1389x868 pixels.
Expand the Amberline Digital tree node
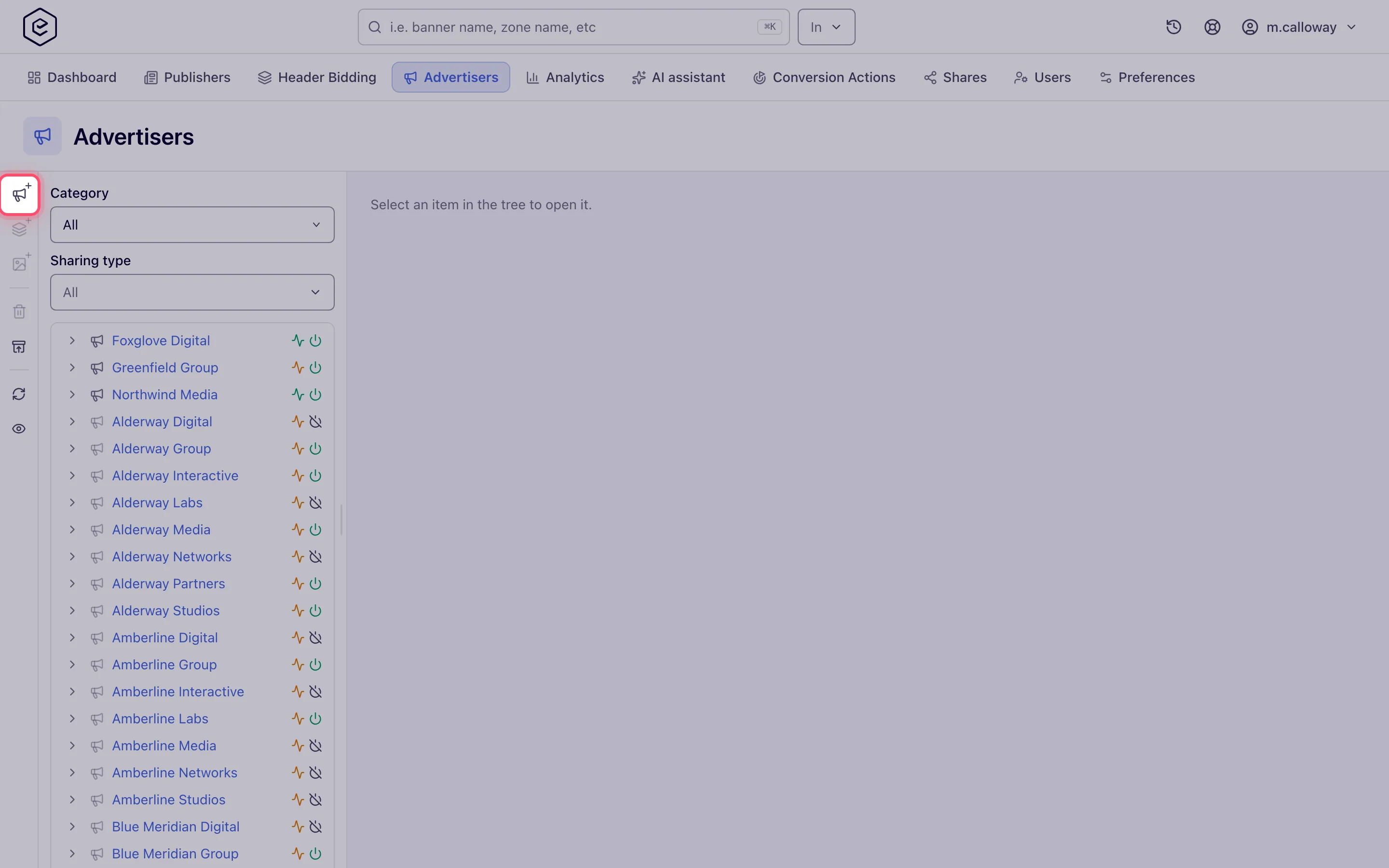(72, 637)
